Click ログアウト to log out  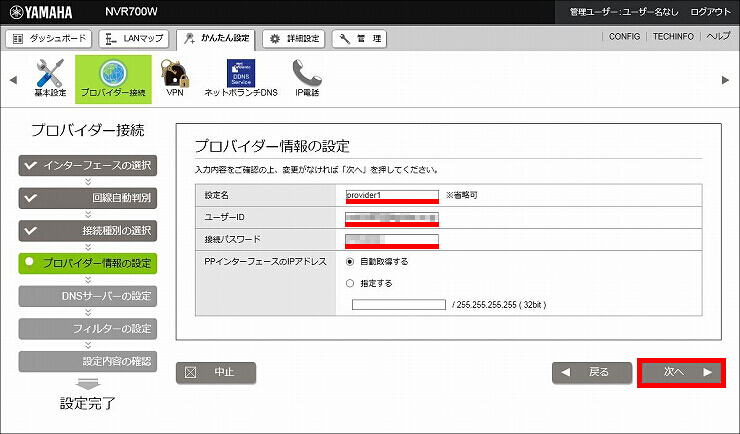710,12
